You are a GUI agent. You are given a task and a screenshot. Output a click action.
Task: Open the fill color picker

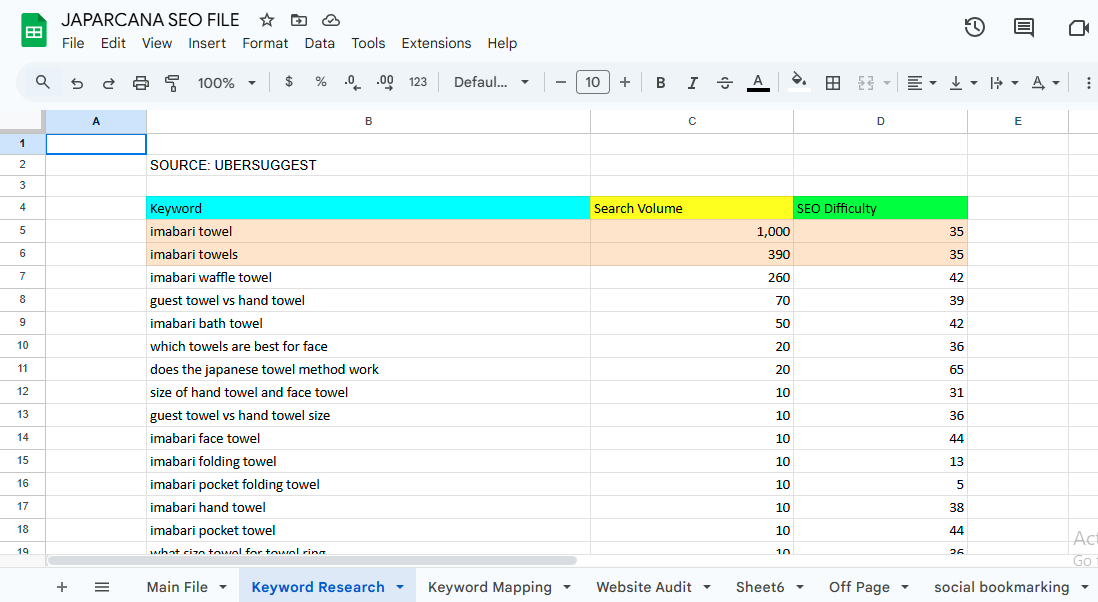pos(799,82)
